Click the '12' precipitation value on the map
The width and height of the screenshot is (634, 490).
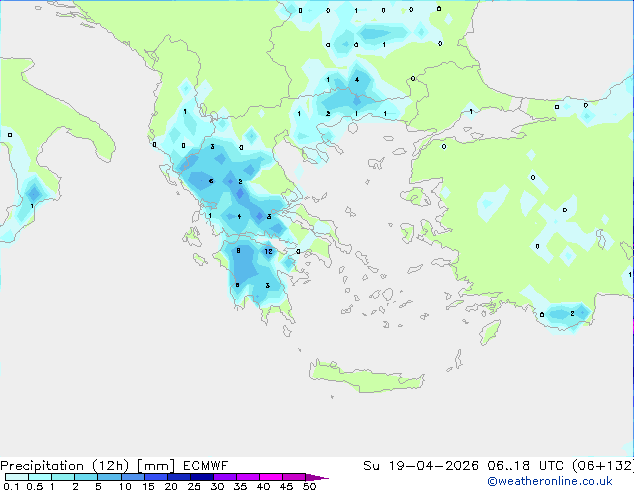pyautogui.click(x=268, y=251)
